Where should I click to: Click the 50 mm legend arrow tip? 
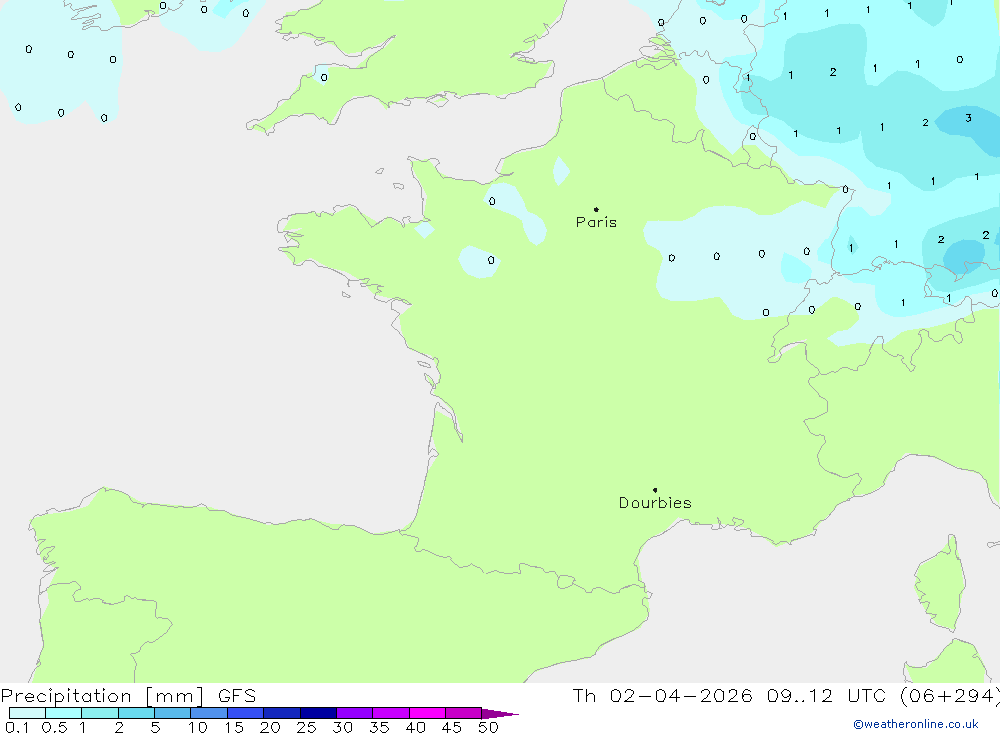tap(501, 714)
